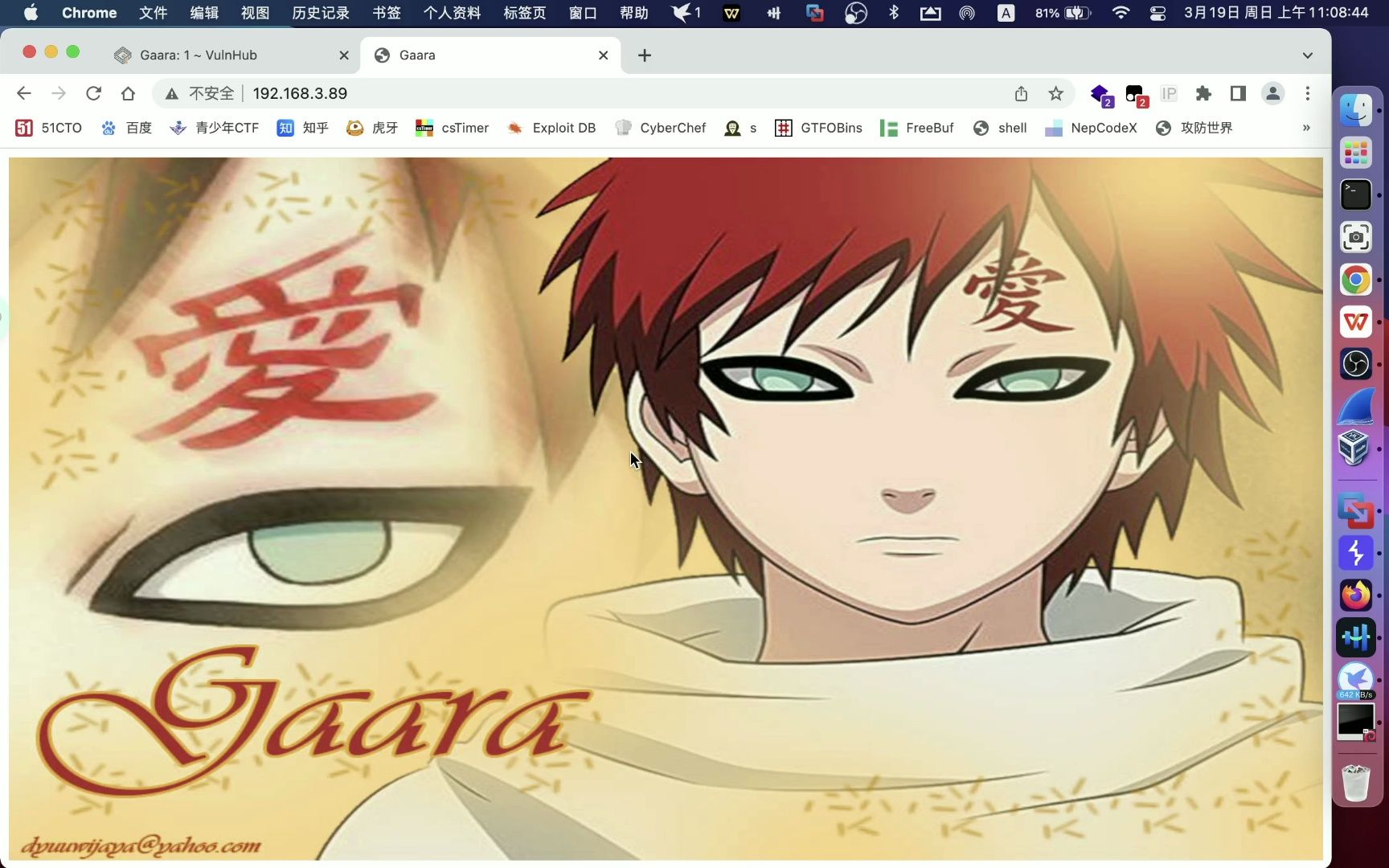Open Wireshark from the Dock
Viewport: 1389px width, 868px height.
click(x=1356, y=407)
